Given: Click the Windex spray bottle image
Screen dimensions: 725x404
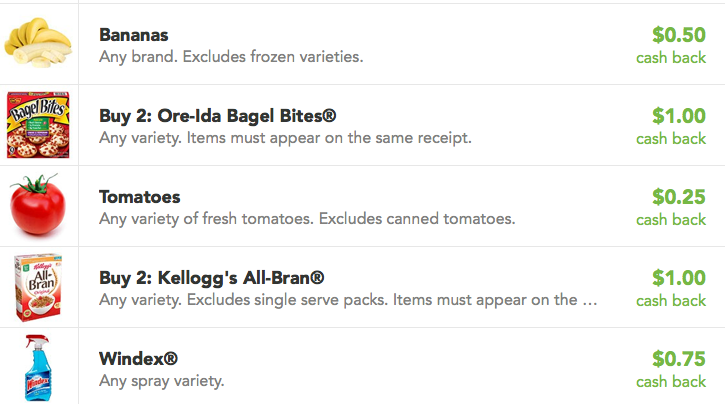Looking at the screenshot, I should coord(38,367).
